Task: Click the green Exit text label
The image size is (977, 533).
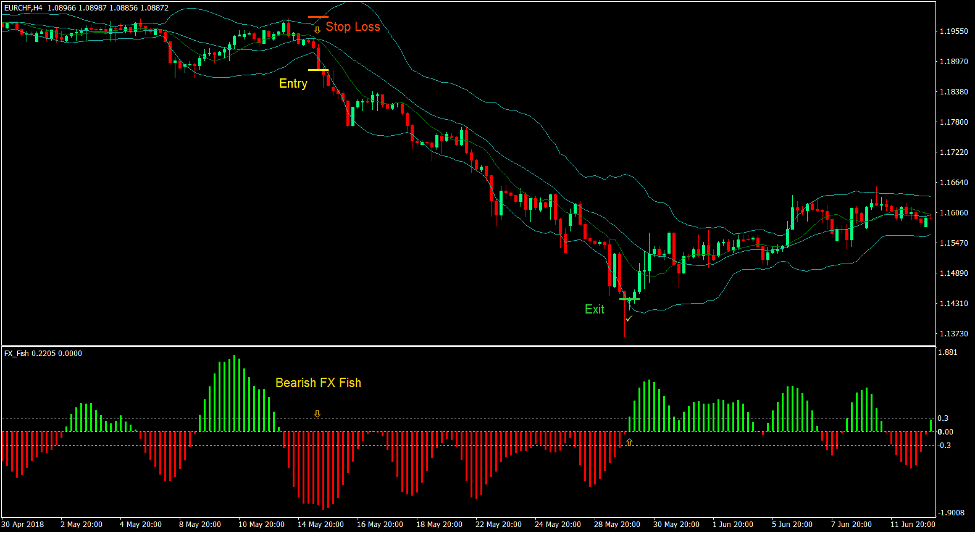Action: (x=595, y=309)
